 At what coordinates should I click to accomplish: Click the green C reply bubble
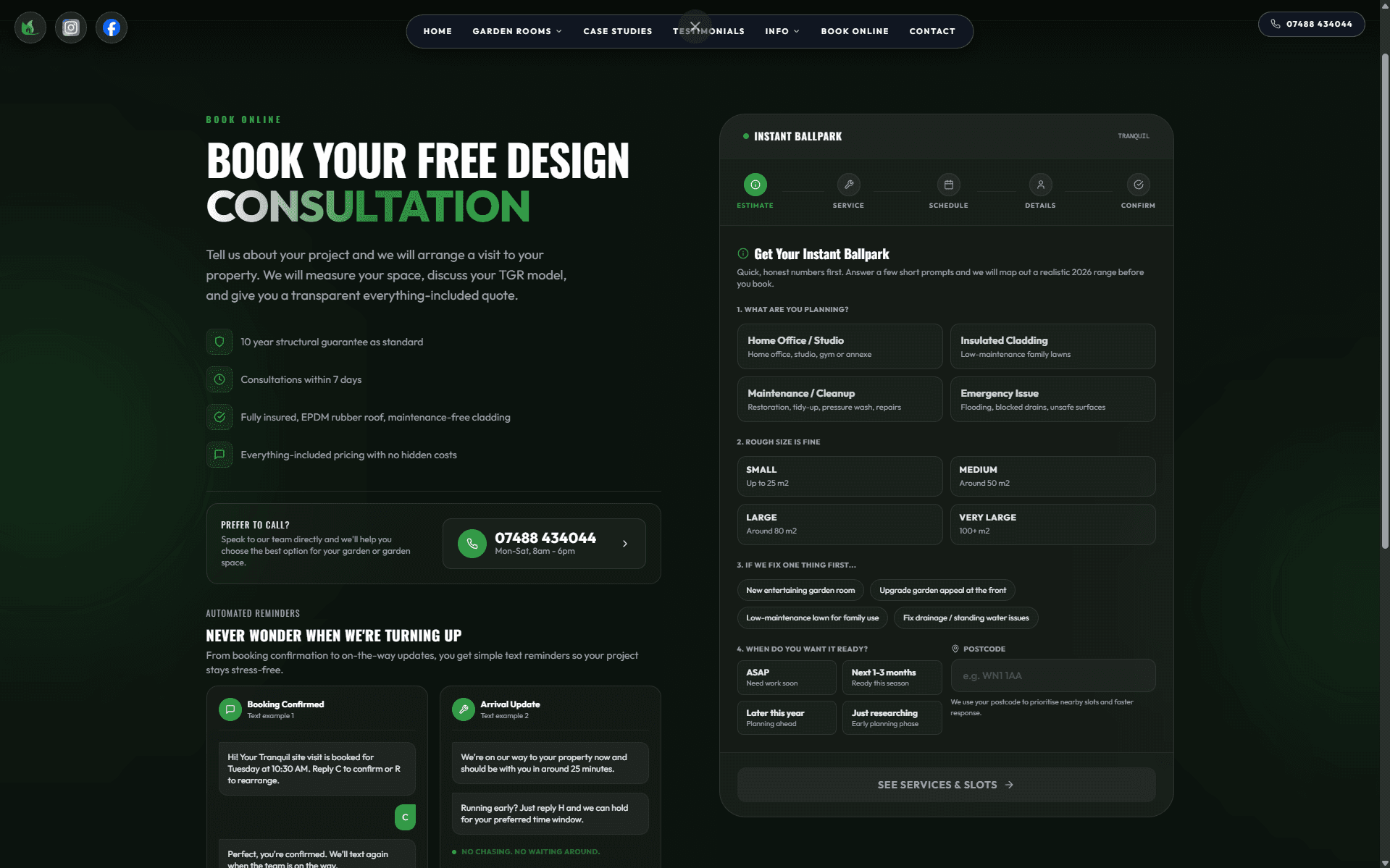[x=405, y=817]
